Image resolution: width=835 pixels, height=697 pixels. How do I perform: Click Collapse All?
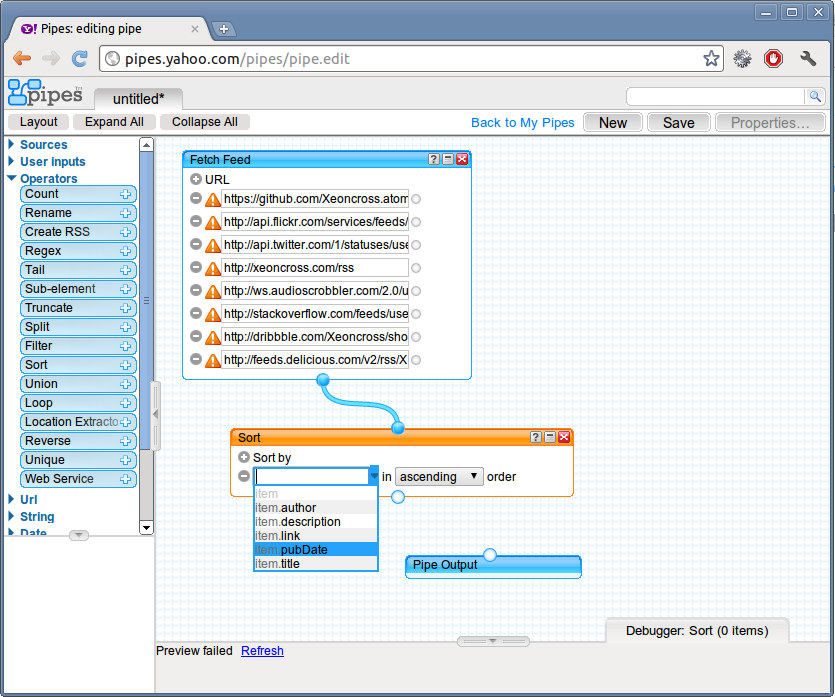(204, 122)
